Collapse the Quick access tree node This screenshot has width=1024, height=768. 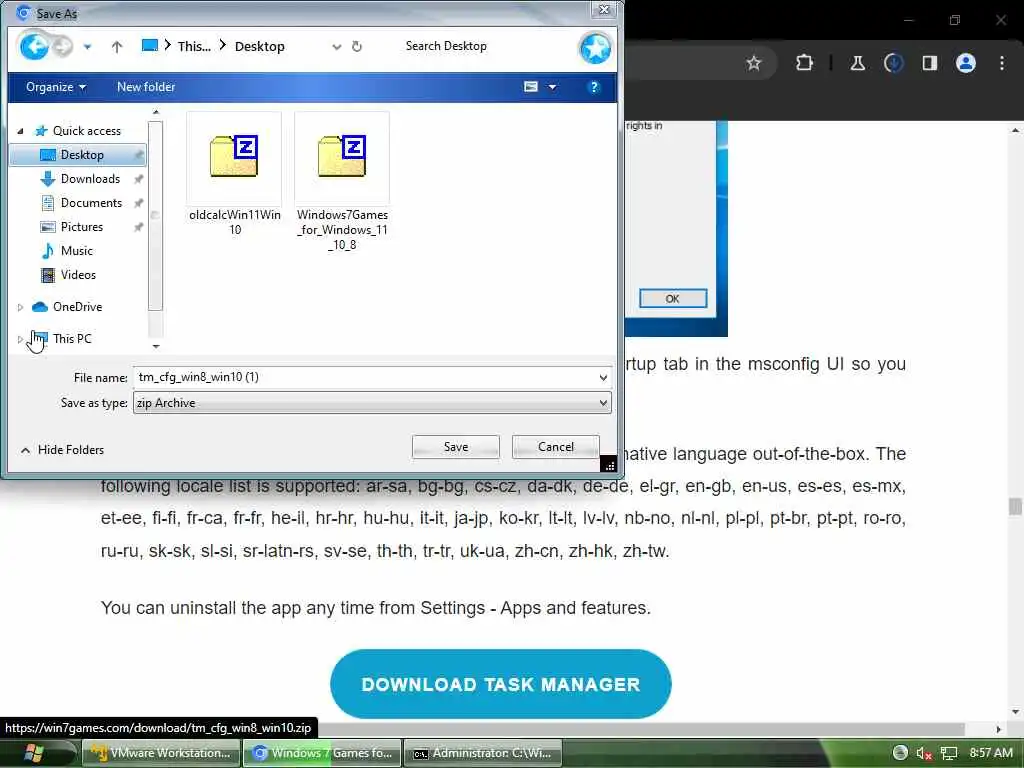20,131
